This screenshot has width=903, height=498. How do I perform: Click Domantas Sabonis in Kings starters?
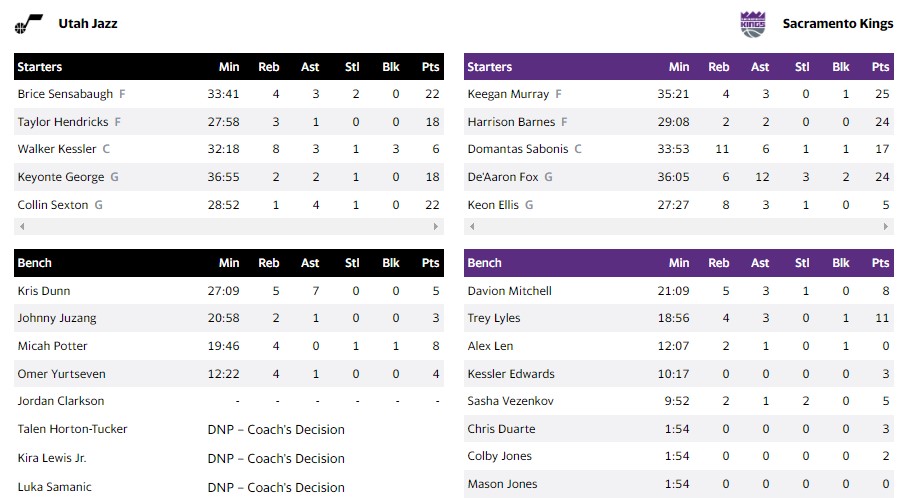coord(517,149)
